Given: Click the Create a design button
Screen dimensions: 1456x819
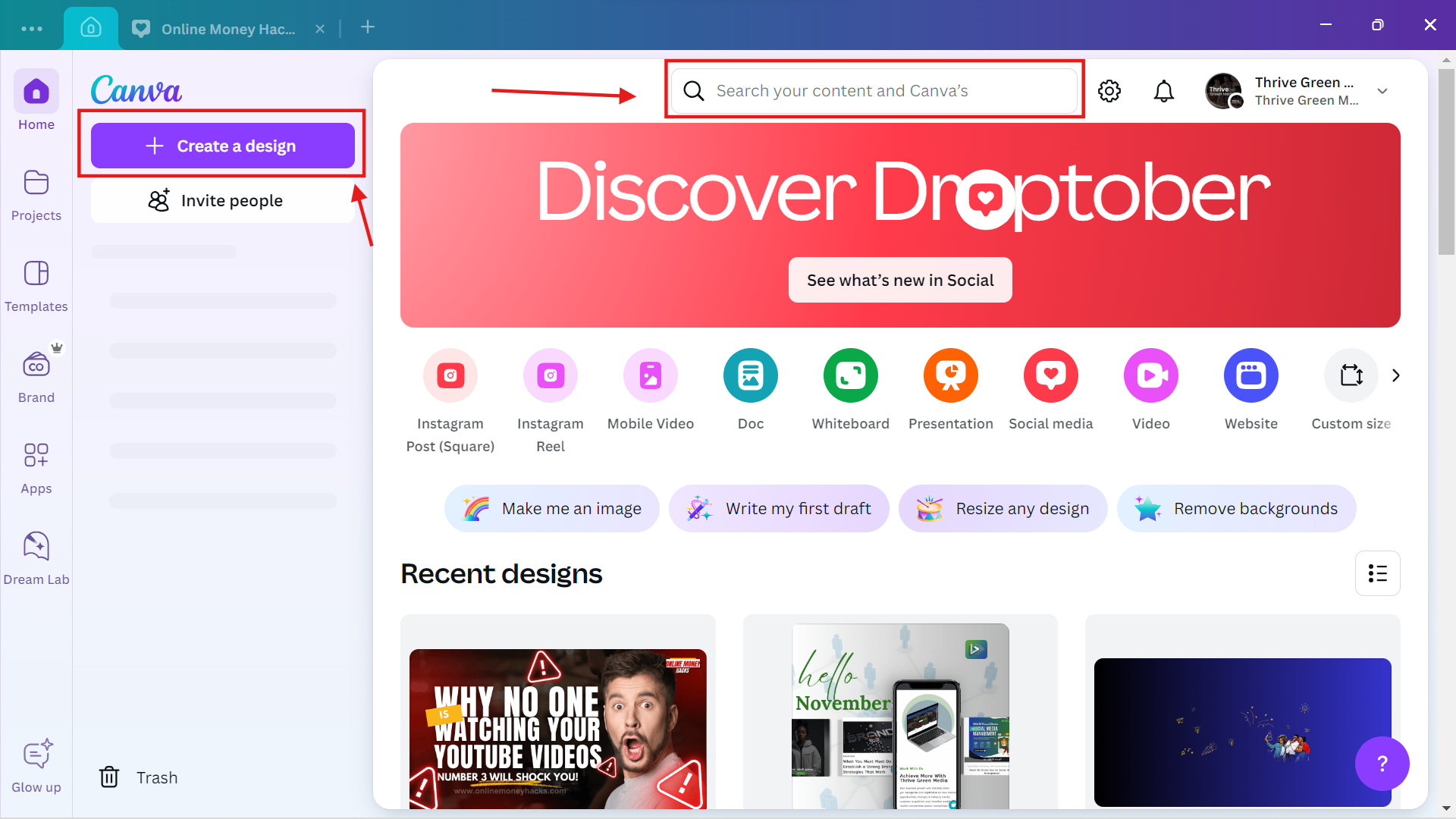Looking at the screenshot, I should (x=222, y=146).
